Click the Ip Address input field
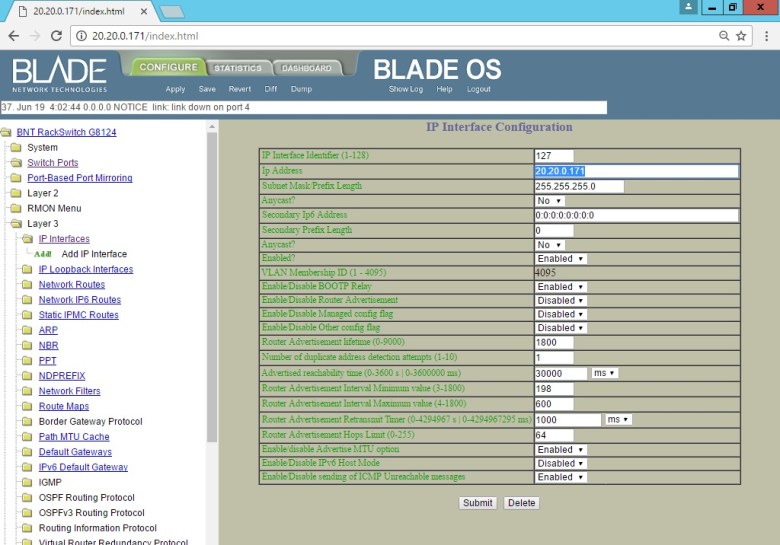Image resolution: width=780 pixels, height=545 pixels. (636, 171)
